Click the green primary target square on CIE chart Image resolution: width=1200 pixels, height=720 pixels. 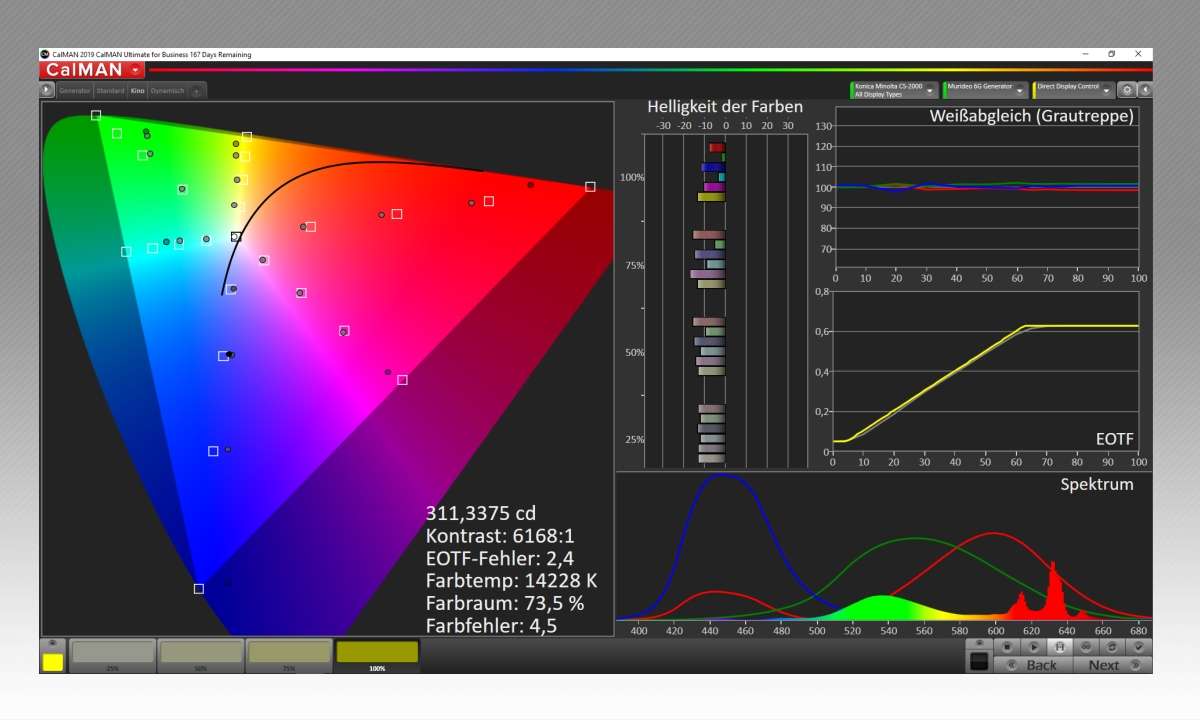pos(96,115)
